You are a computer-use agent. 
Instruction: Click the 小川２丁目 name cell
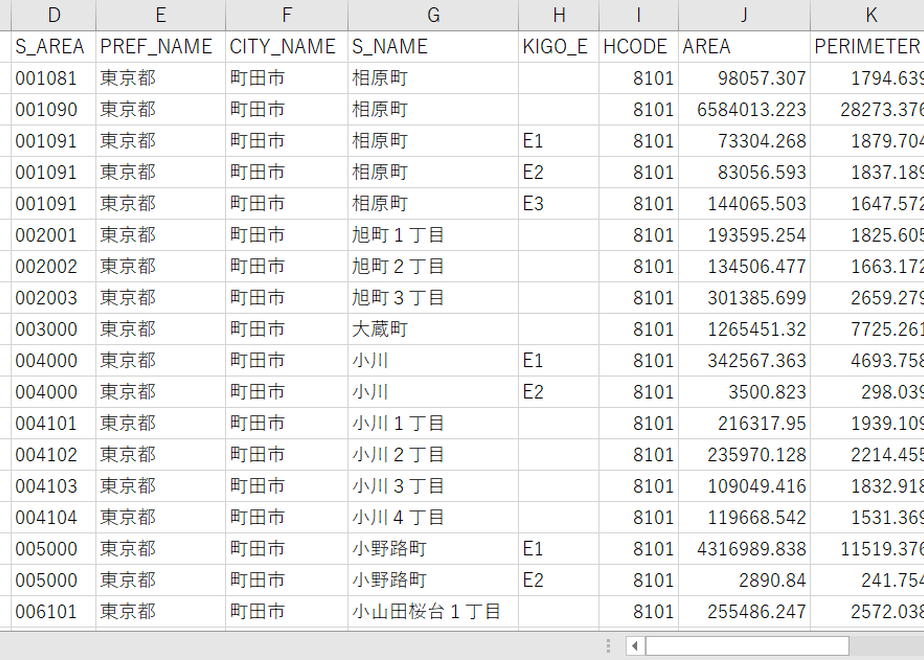tap(433, 454)
